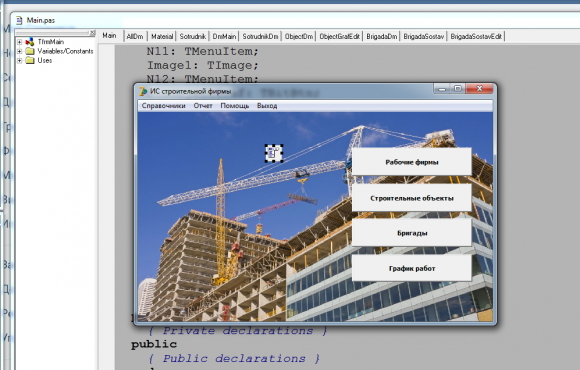
Task: Switch to the BrigadaDm tab
Action: [x=382, y=36]
